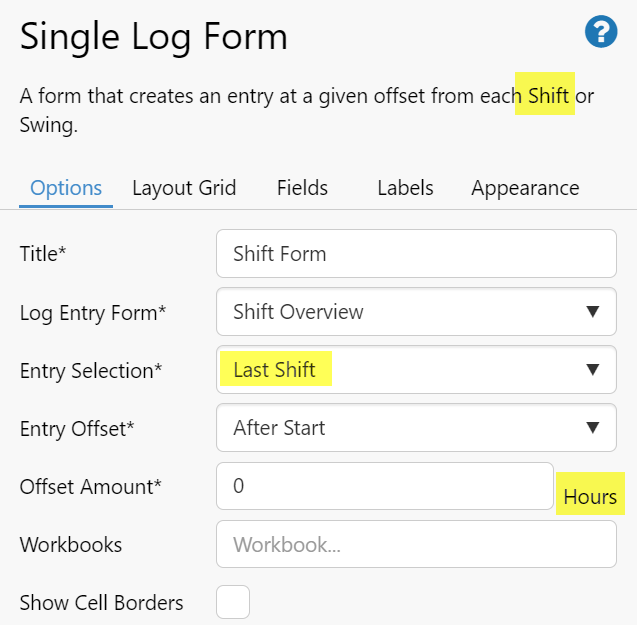Click the Entry Offset dropdown arrow
This screenshot has width=637, height=625.
[x=593, y=428]
